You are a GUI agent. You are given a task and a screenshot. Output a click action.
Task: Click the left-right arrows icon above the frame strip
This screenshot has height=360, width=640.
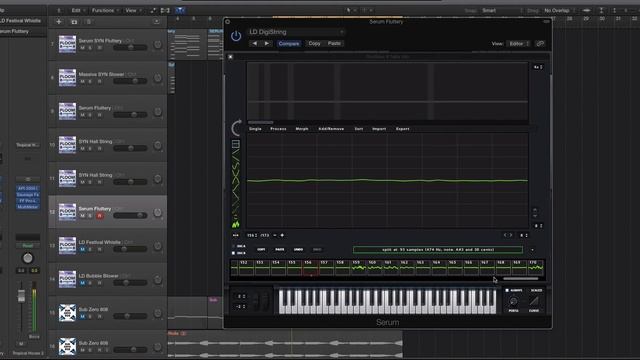point(508,235)
